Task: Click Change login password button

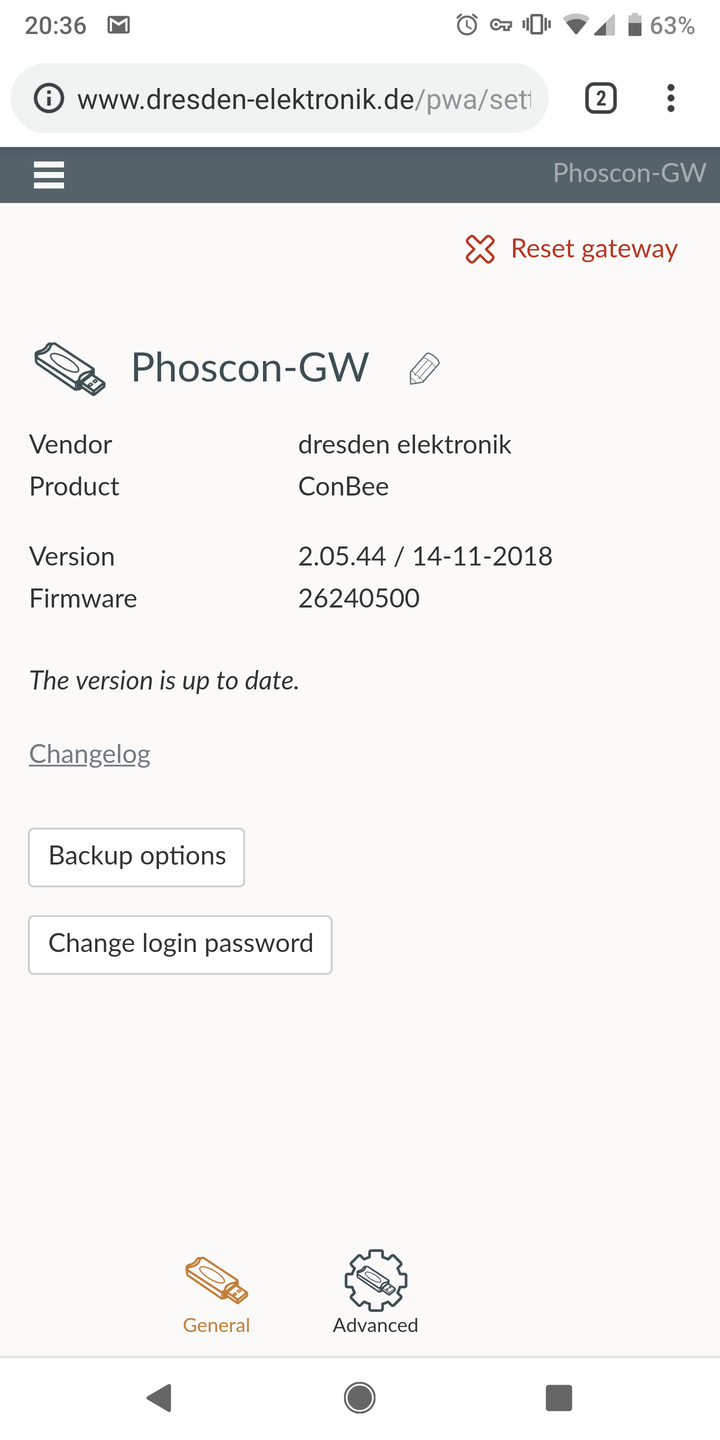Action: pyautogui.click(x=180, y=944)
